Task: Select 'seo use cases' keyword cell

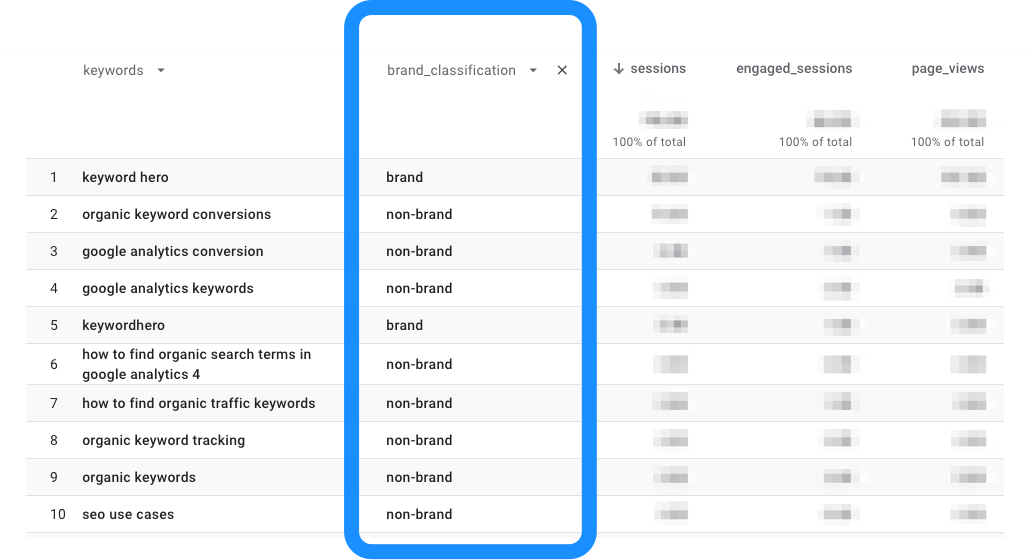Action: 128,515
